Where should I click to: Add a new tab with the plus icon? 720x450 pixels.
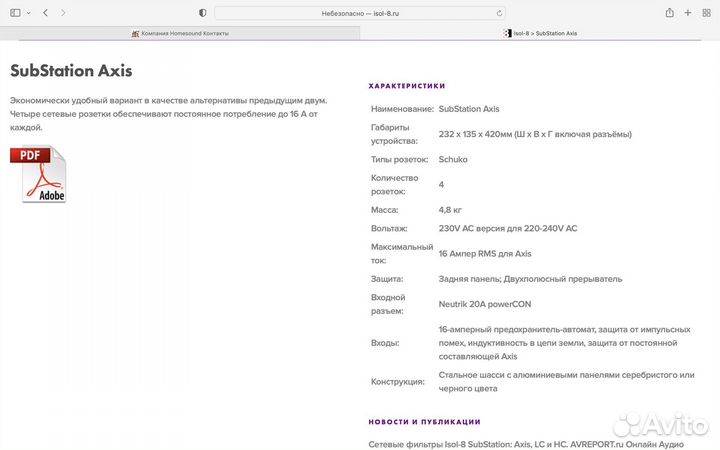click(x=687, y=13)
